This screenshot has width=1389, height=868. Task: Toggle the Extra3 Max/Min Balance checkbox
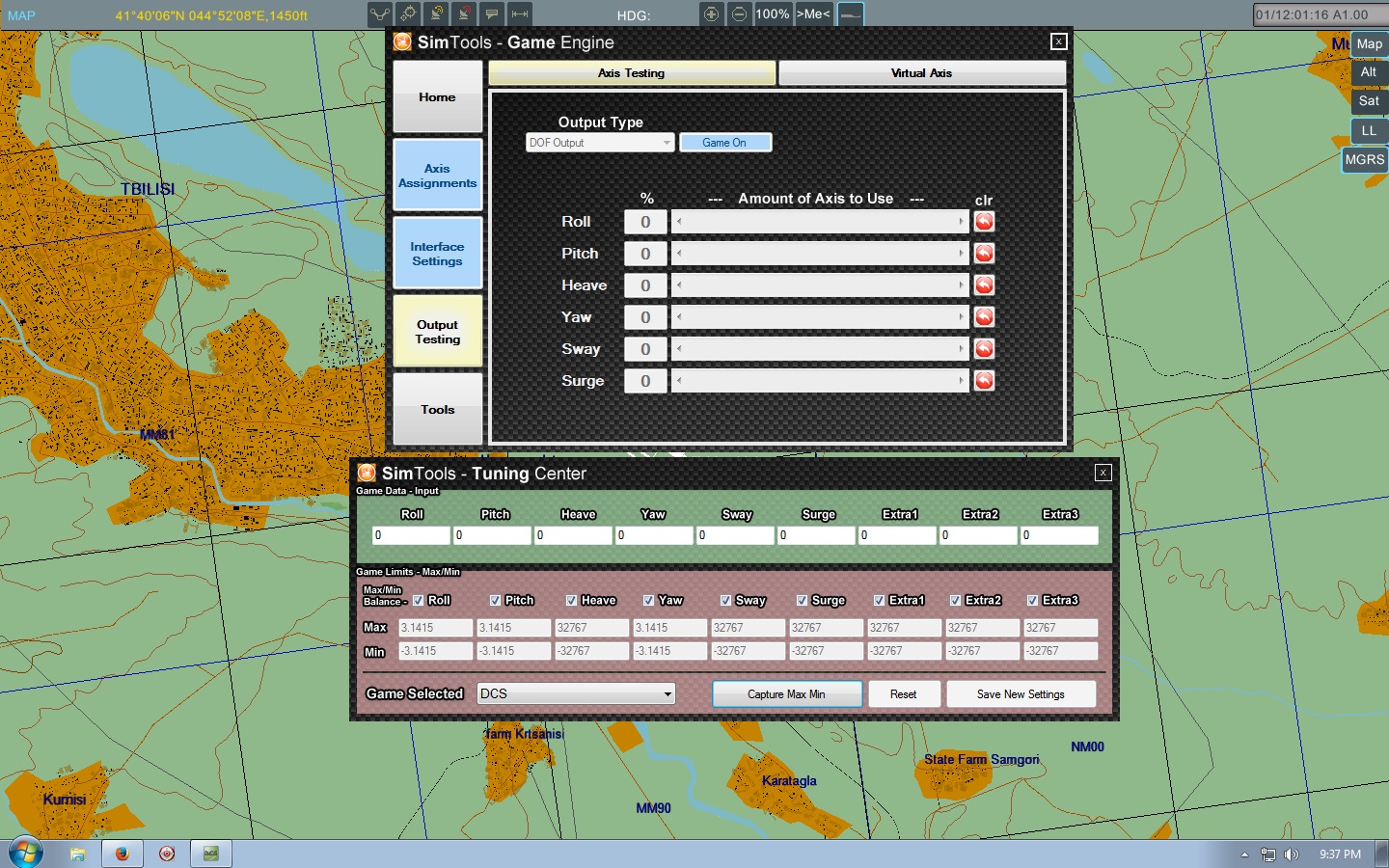tap(1032, 601)
